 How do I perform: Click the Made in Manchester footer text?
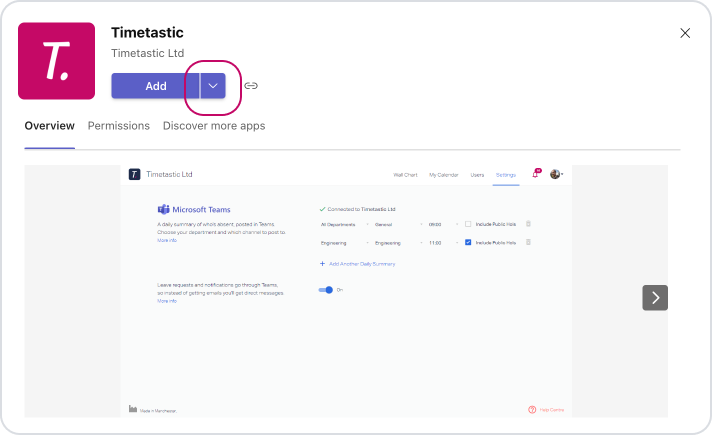coord(158,411)
